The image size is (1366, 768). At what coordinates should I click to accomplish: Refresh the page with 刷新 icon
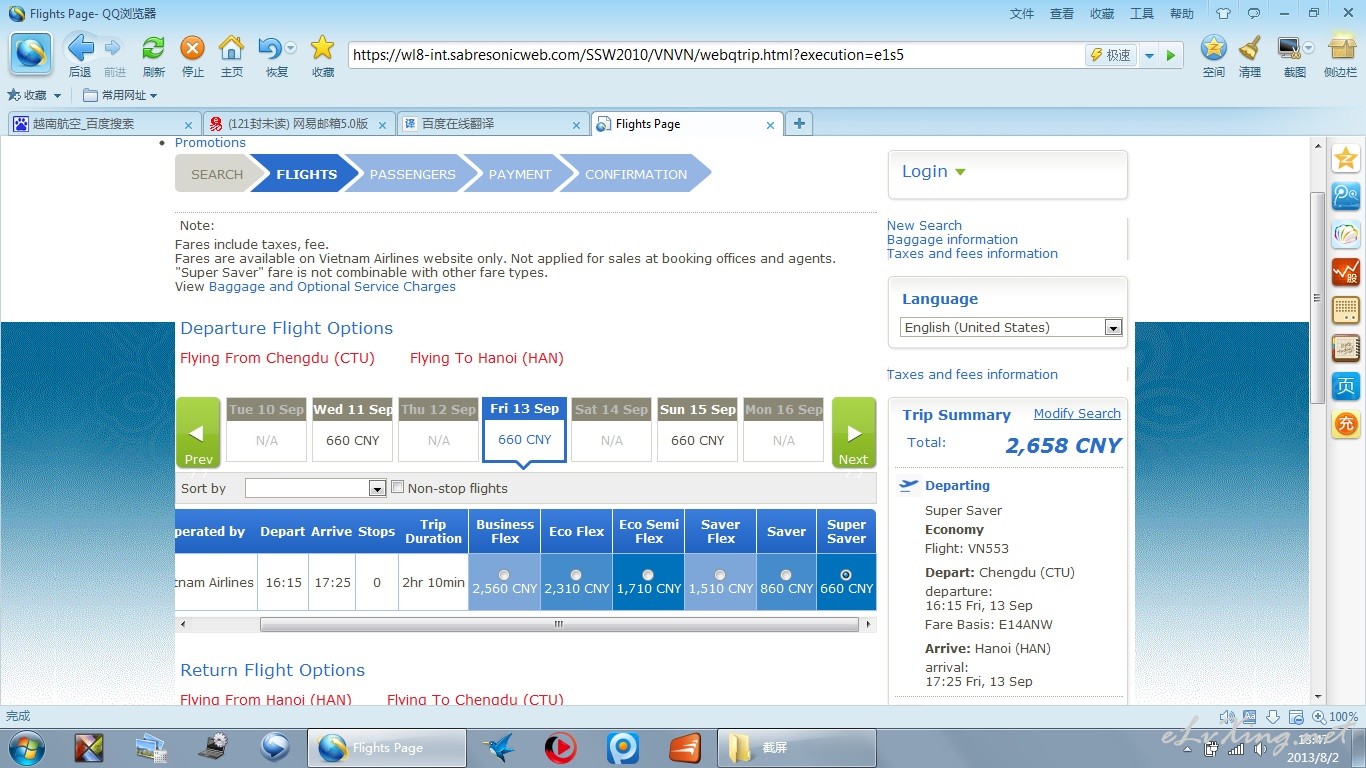click(x=153, y=47)
